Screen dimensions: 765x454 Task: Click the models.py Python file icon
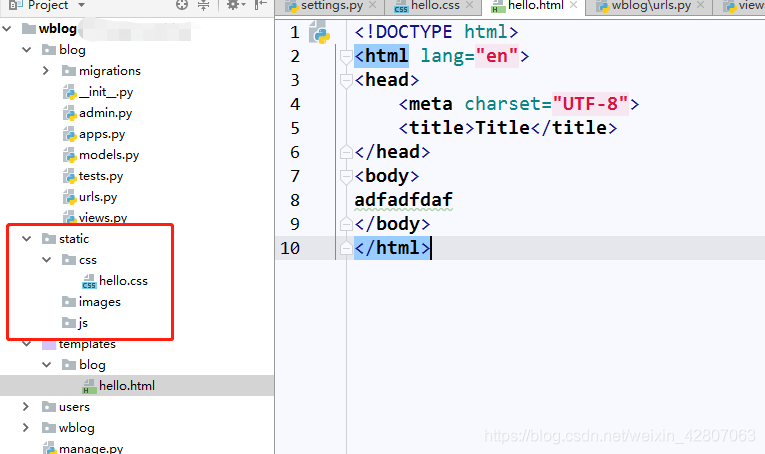pyautogui.click(x=70, y=155)
